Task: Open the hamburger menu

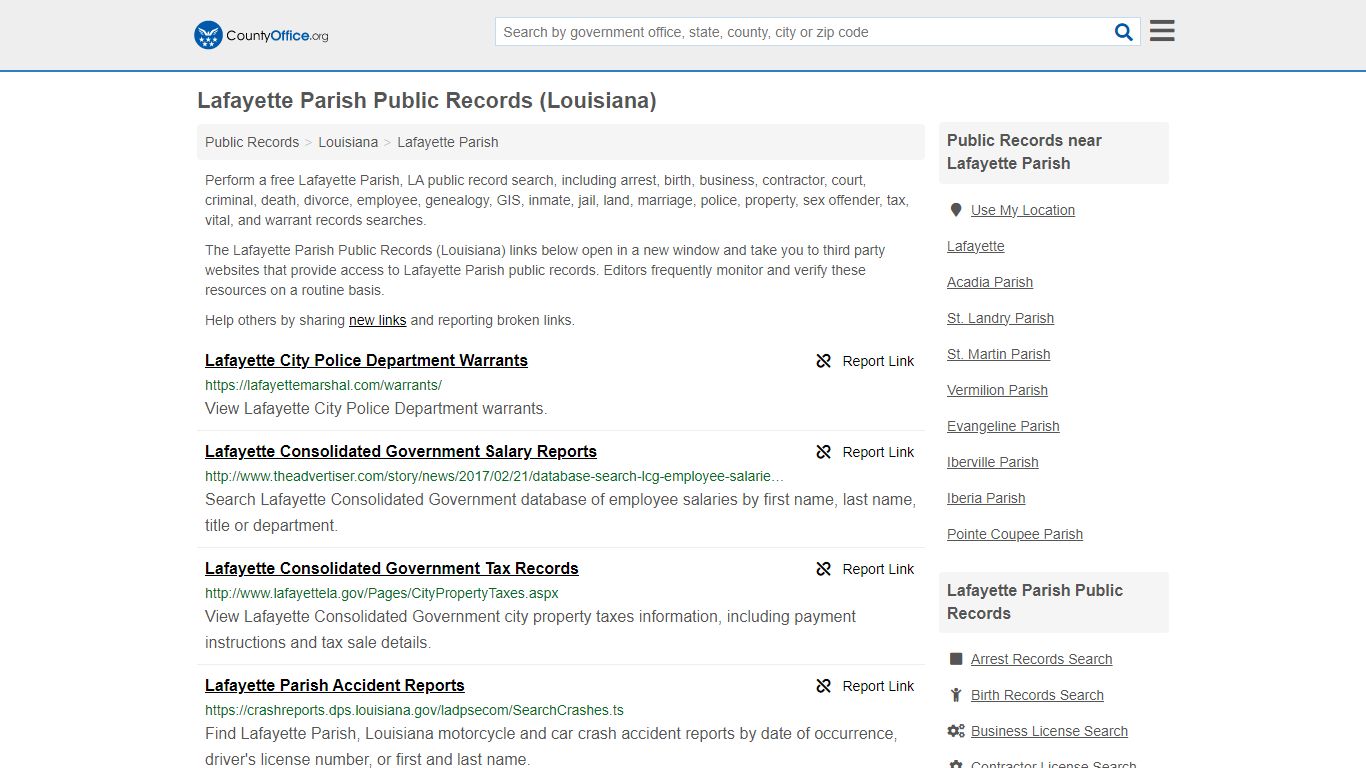Action: 1162,31
